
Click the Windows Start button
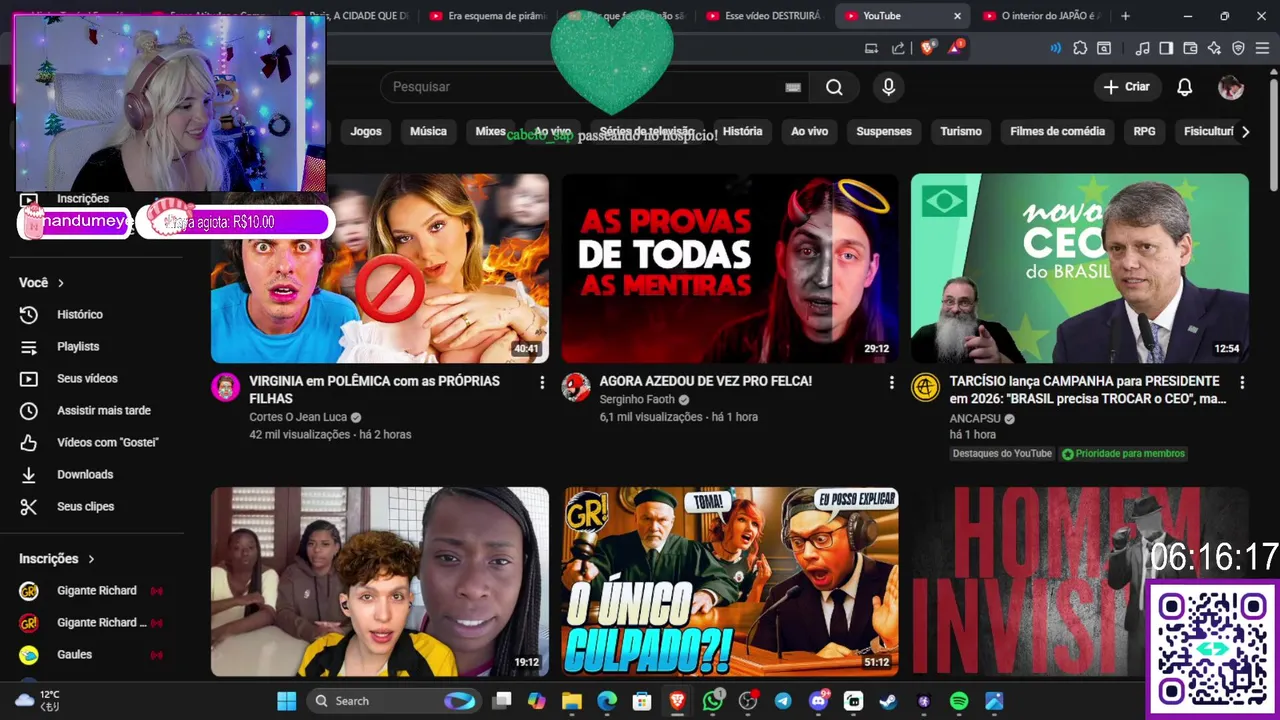coord(286,701)
